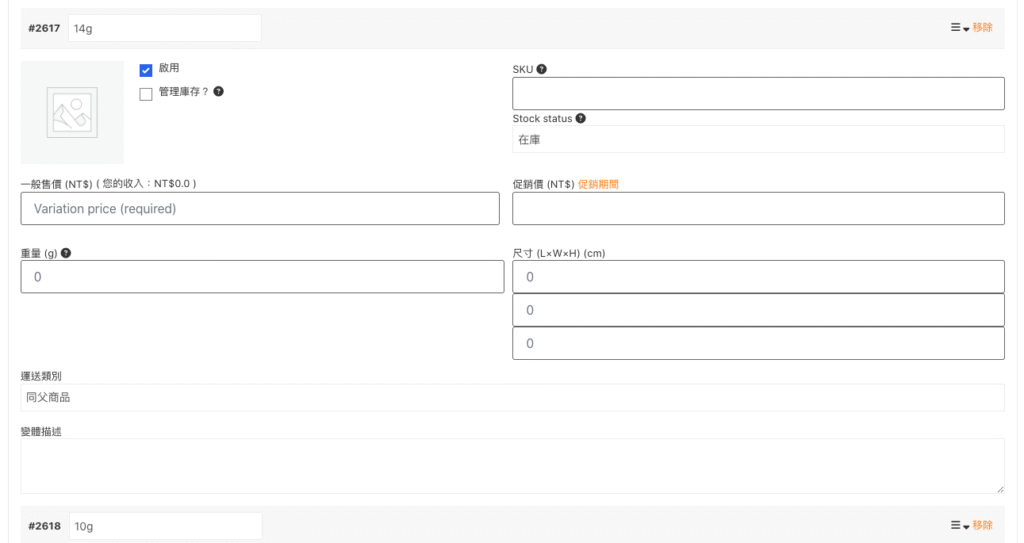The width and height of the screenshot is (1024, 543).
Task: Click hamburger drag handle for variation #2618
Action: pos(955,525)
